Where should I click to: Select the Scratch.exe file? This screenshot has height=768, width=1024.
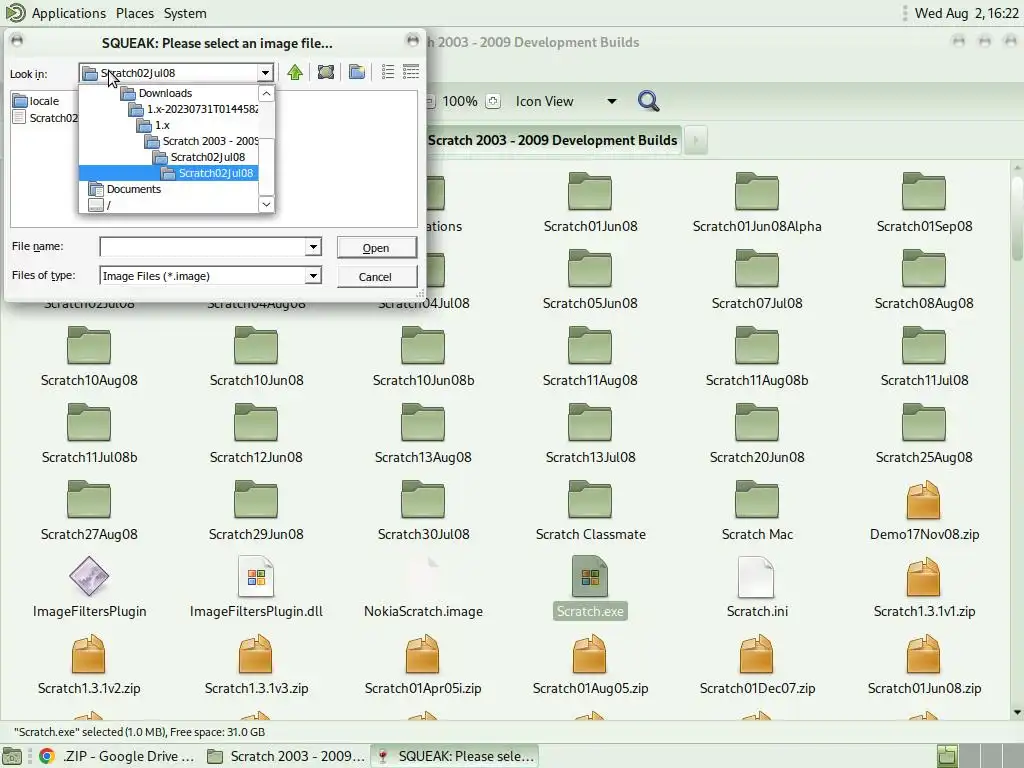[x=590, y=588]
